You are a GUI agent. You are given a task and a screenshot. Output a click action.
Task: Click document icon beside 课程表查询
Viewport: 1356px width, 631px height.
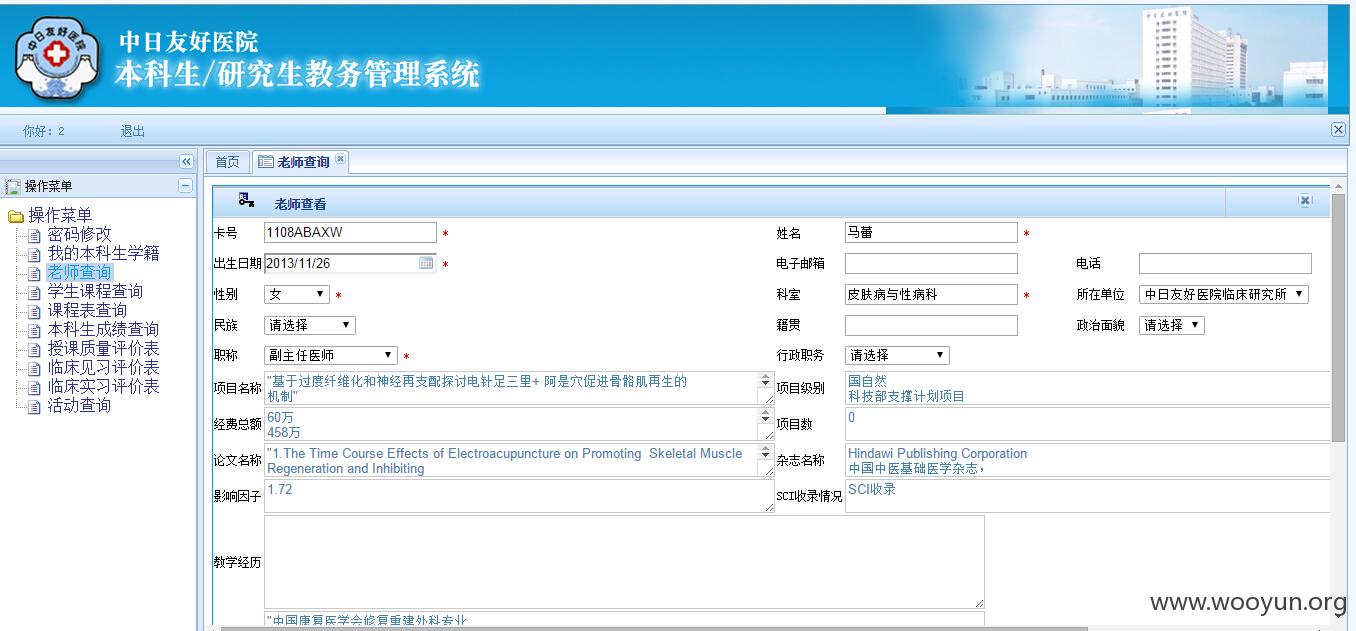pyautogui.click(x=35, y=311)
